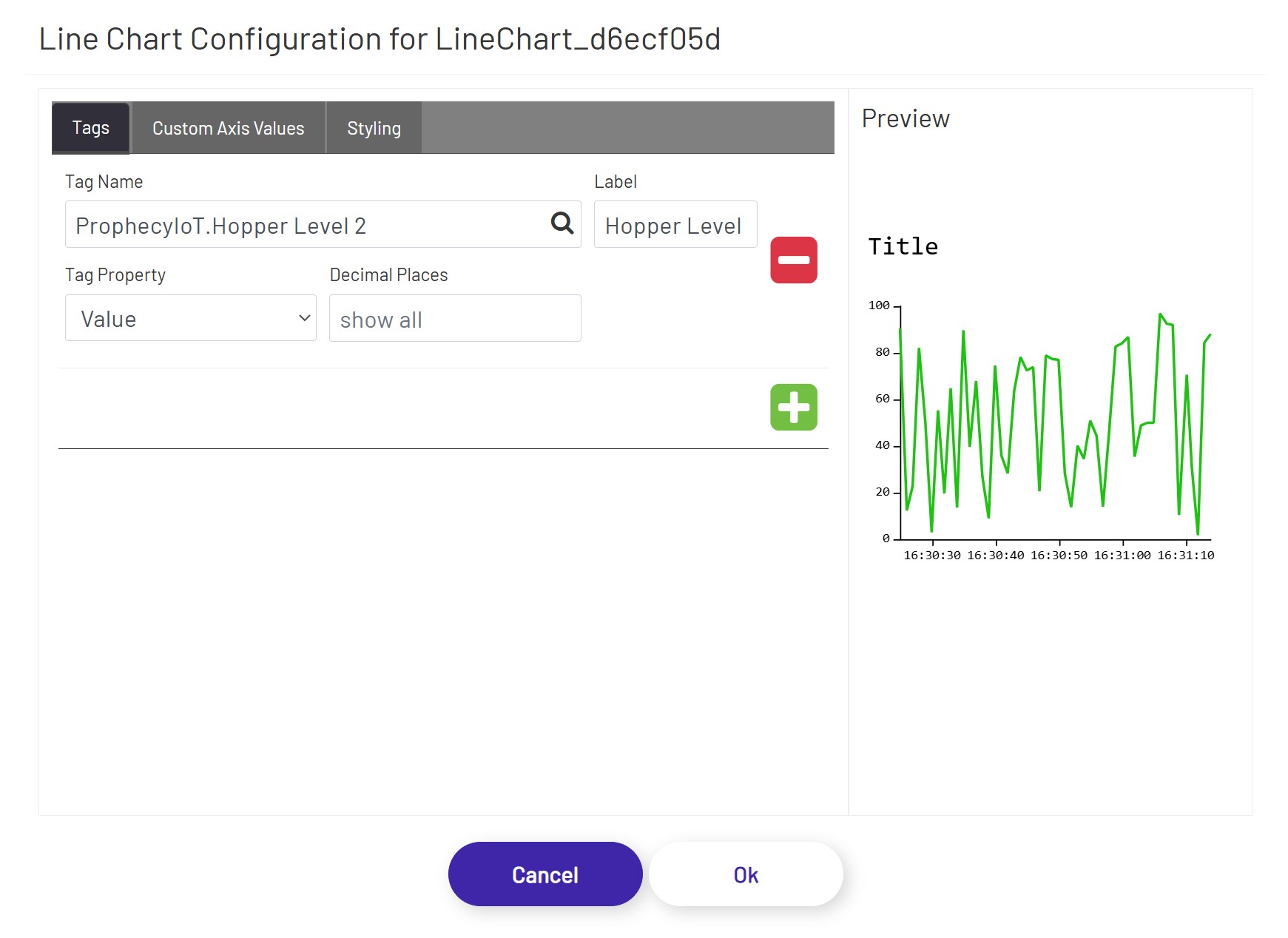Select the chart 'Title' text in preview
The width and height of the screenshot is (1288, 938).
click(903, 246)
